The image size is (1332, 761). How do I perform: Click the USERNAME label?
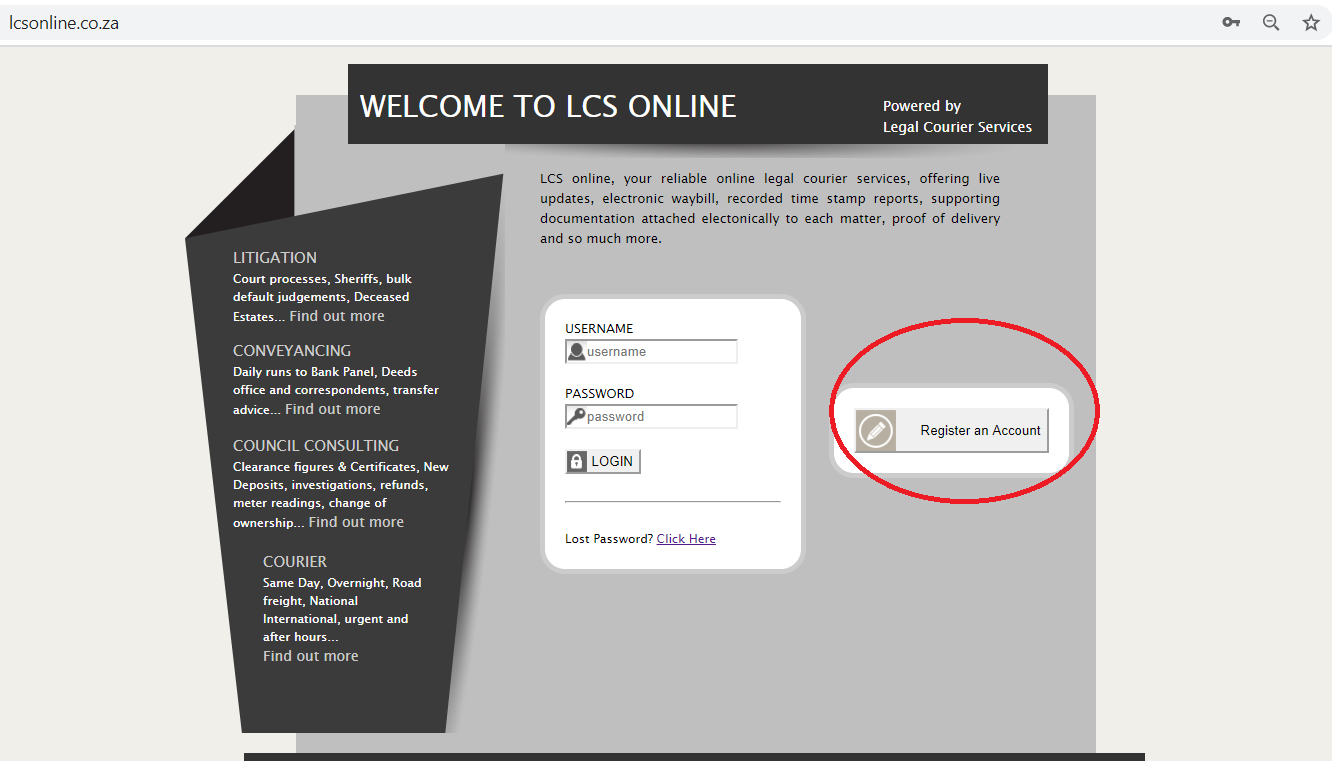599,328
